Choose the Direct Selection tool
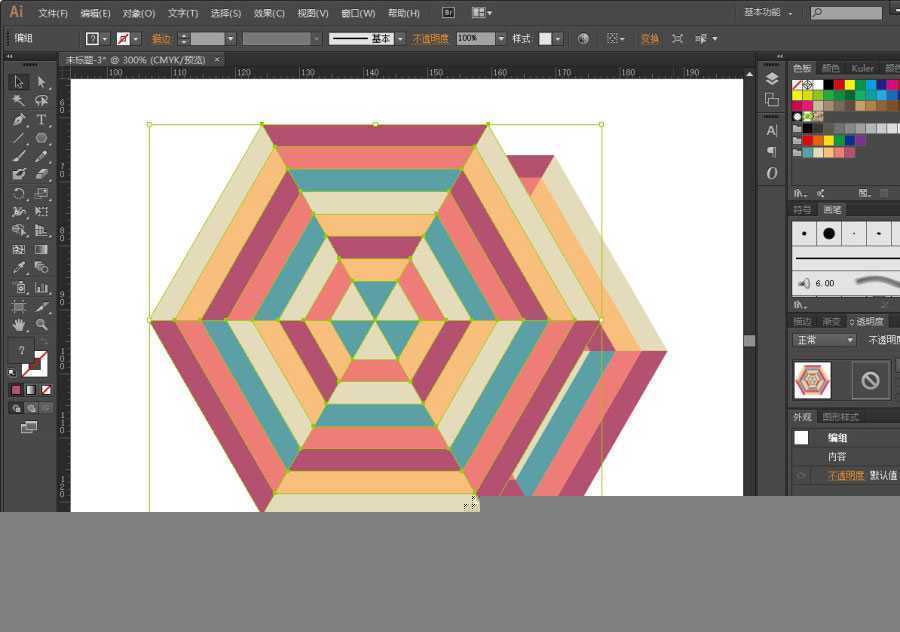 point(42,82)
